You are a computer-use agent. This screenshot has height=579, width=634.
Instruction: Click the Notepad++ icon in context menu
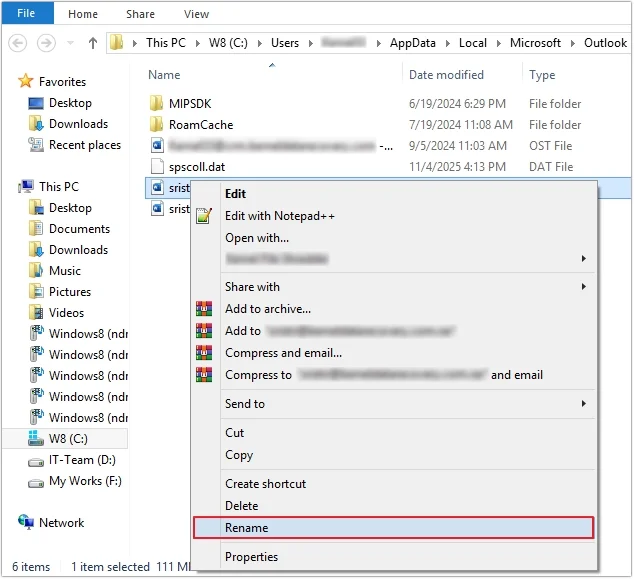click(x=204, y=216)
